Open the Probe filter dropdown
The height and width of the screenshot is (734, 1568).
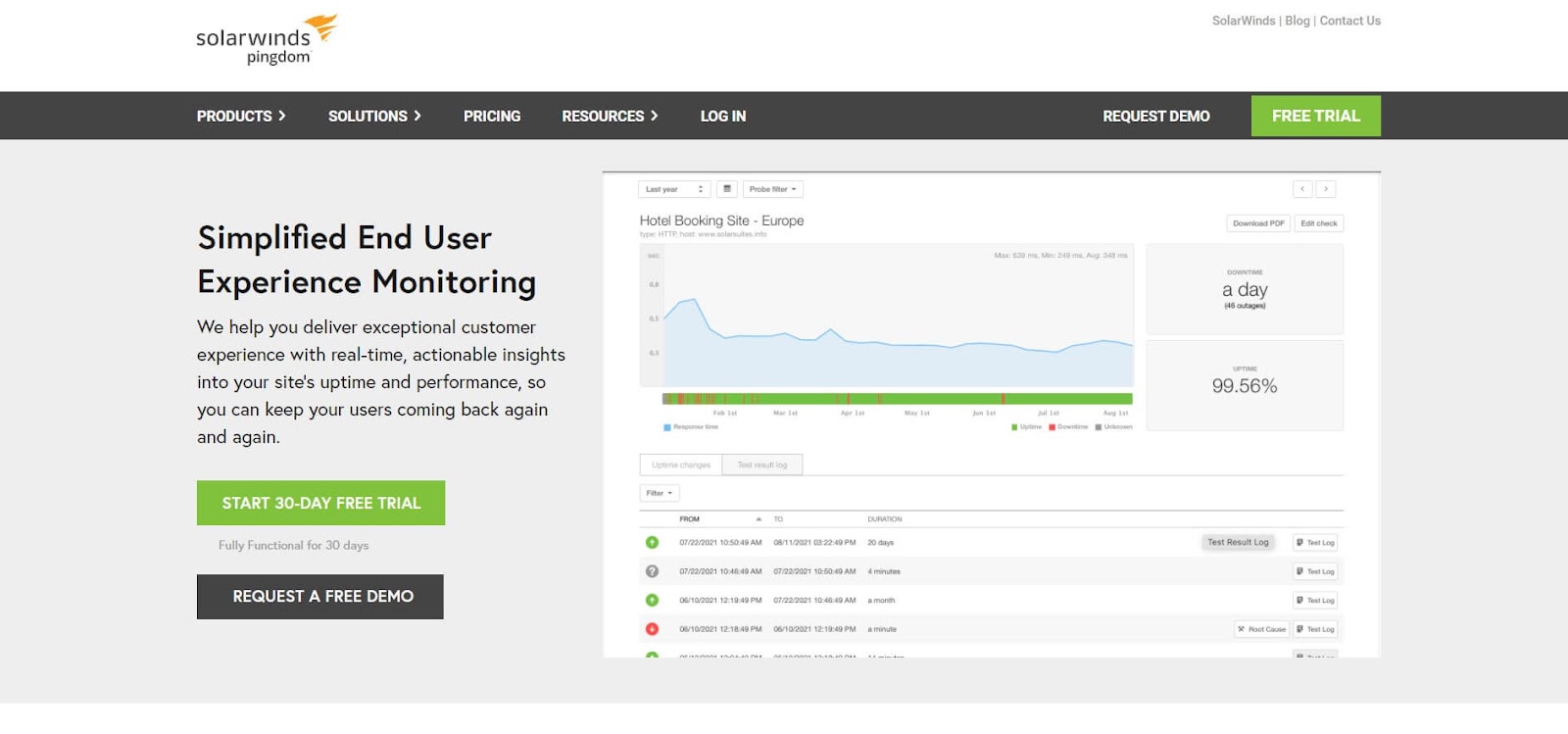coord(772,189)
